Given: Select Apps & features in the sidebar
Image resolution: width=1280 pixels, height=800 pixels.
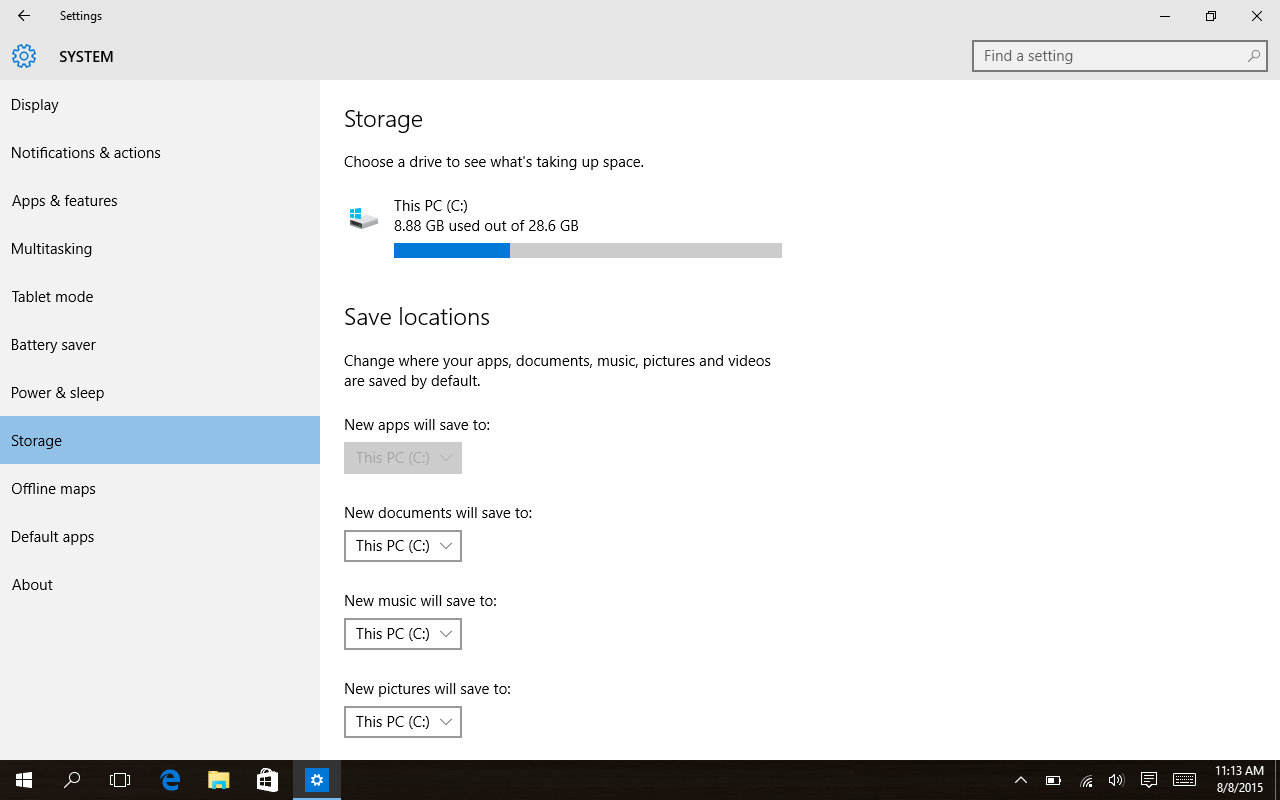Looking at the screenshot, I should click(x=64, y=201).
